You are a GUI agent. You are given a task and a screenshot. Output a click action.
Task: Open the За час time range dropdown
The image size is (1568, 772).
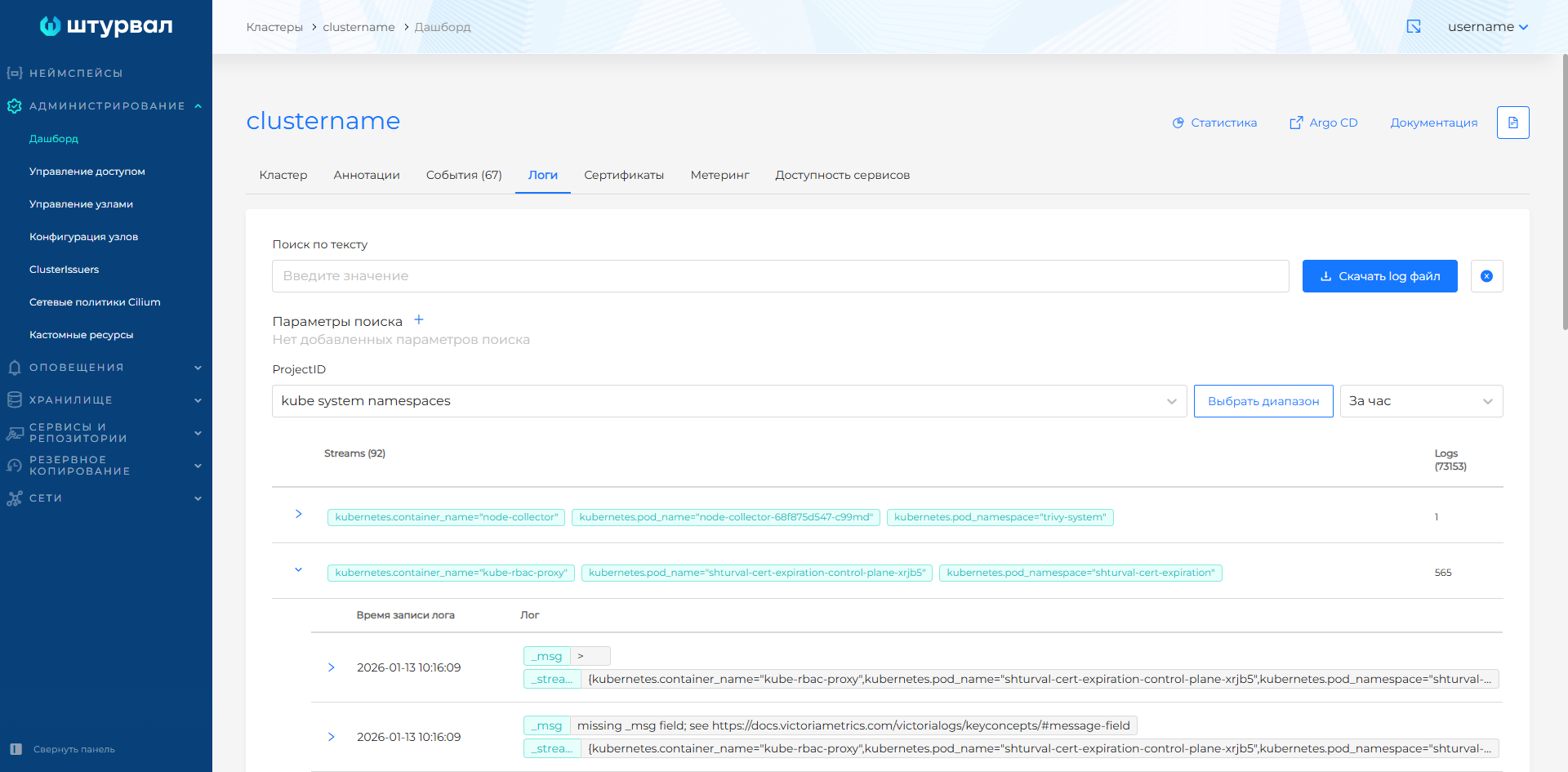[1420, 401]
